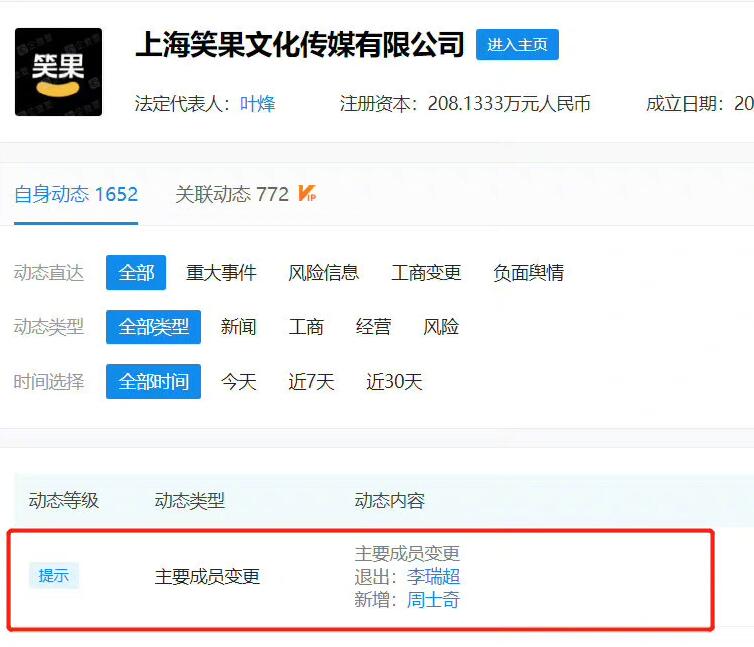Click the 提示 level tag
This screenshot has height=647, width=754.
pyautogui.click(x=54, y=575)
